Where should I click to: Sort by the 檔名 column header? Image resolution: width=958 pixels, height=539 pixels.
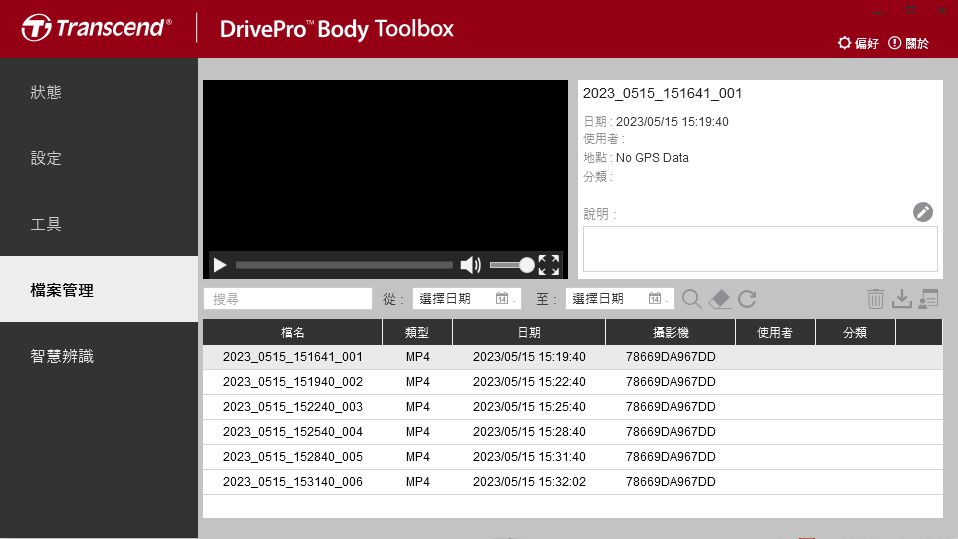tap(293, 332)
